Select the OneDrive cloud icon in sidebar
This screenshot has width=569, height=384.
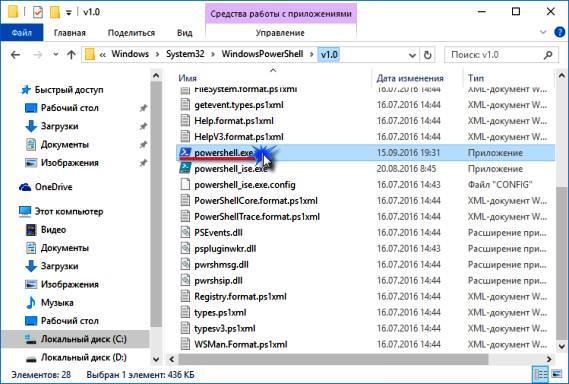point(25,187)
